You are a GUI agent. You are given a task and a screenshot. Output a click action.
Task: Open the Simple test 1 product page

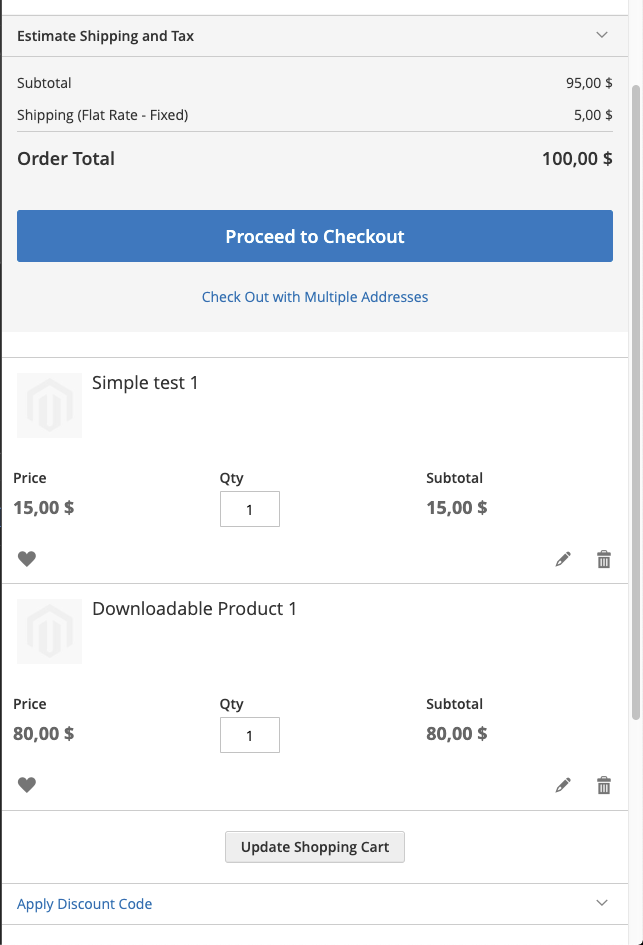tap(144, 382)
